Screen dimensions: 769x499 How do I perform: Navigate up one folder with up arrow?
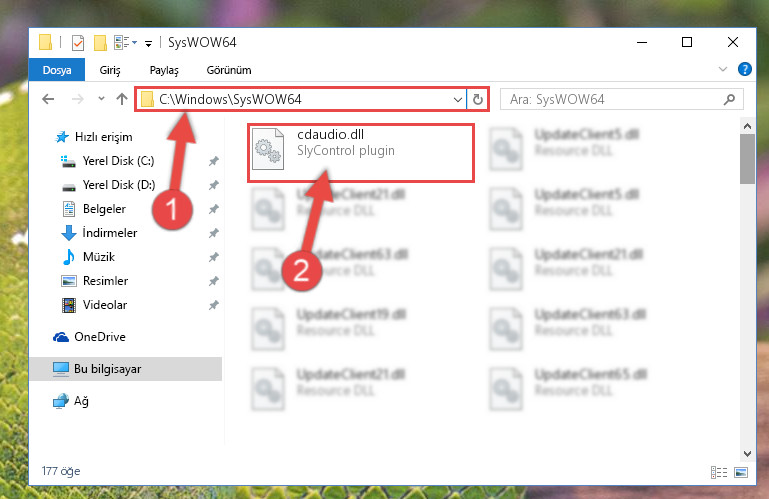click(122, 99)
